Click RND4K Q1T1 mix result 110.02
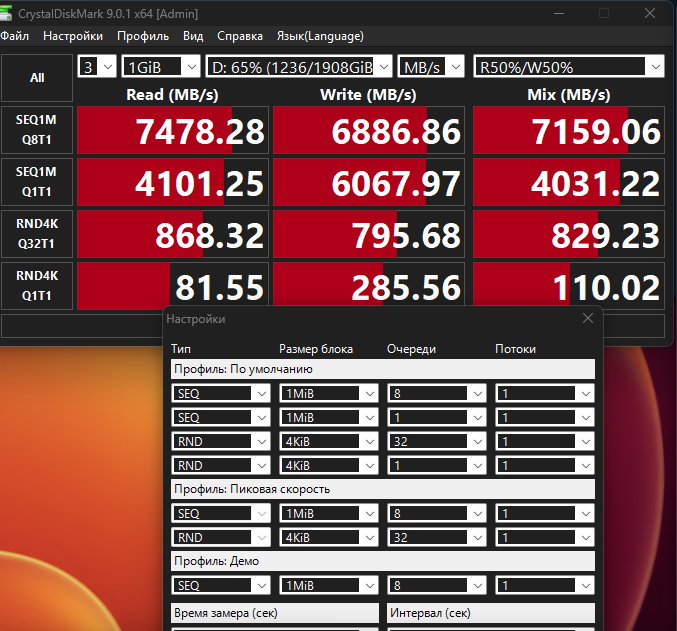 click(569, 286)
